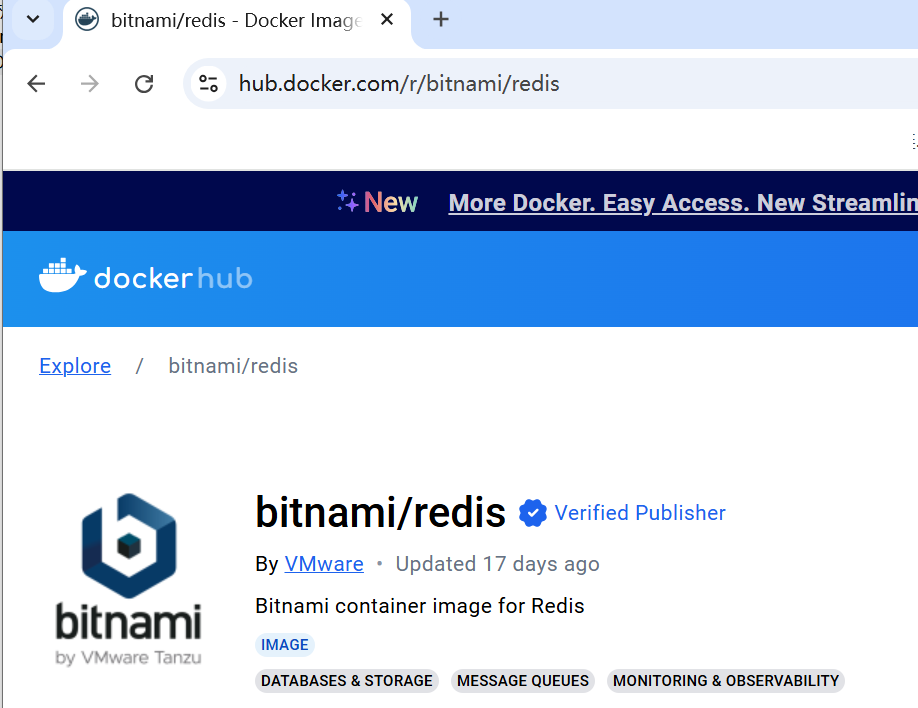
Task: Open the VMware publisher link
Action: pyautogui.click(x=324, y=564)
